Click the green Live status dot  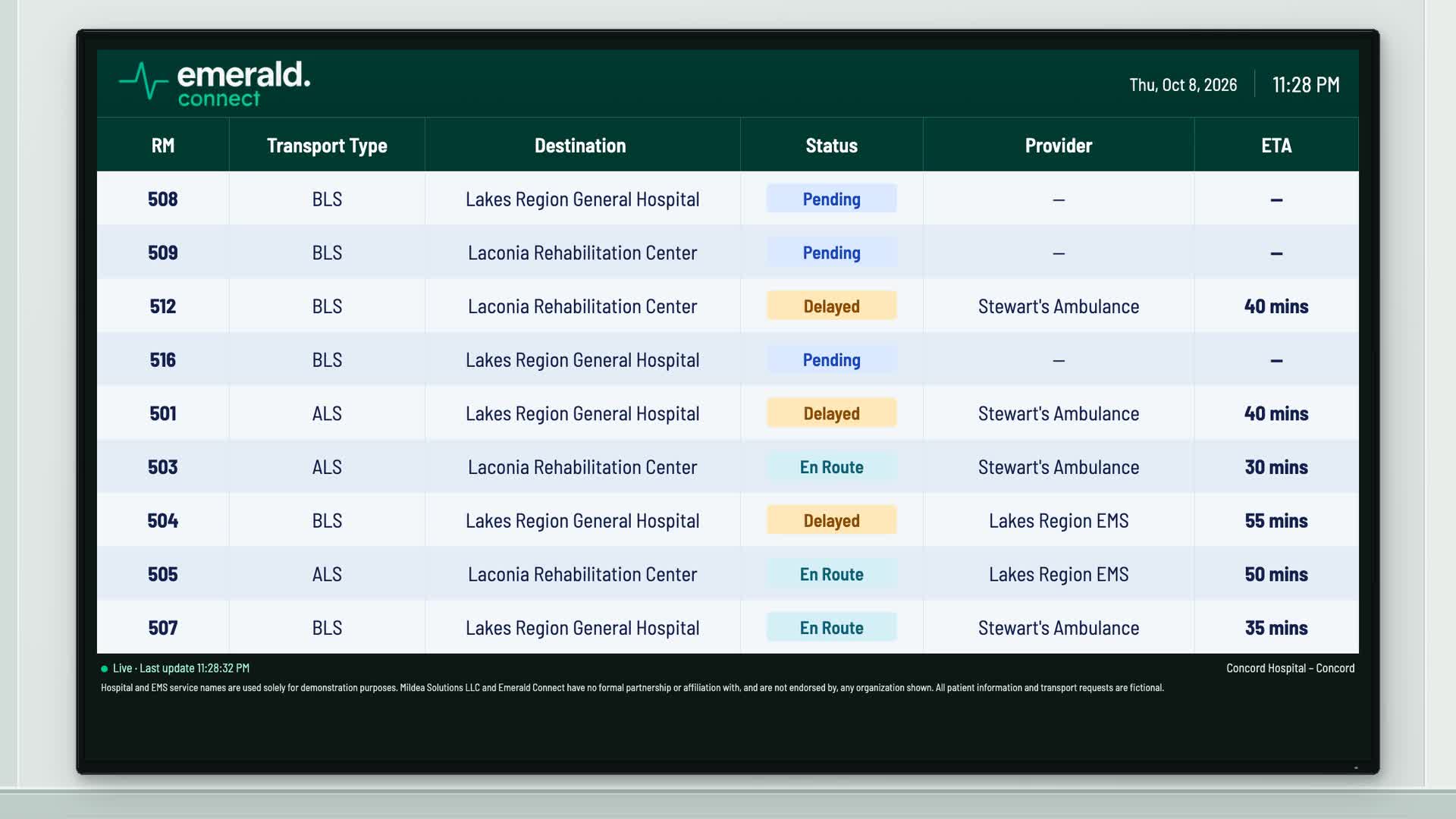pos(105,669)
